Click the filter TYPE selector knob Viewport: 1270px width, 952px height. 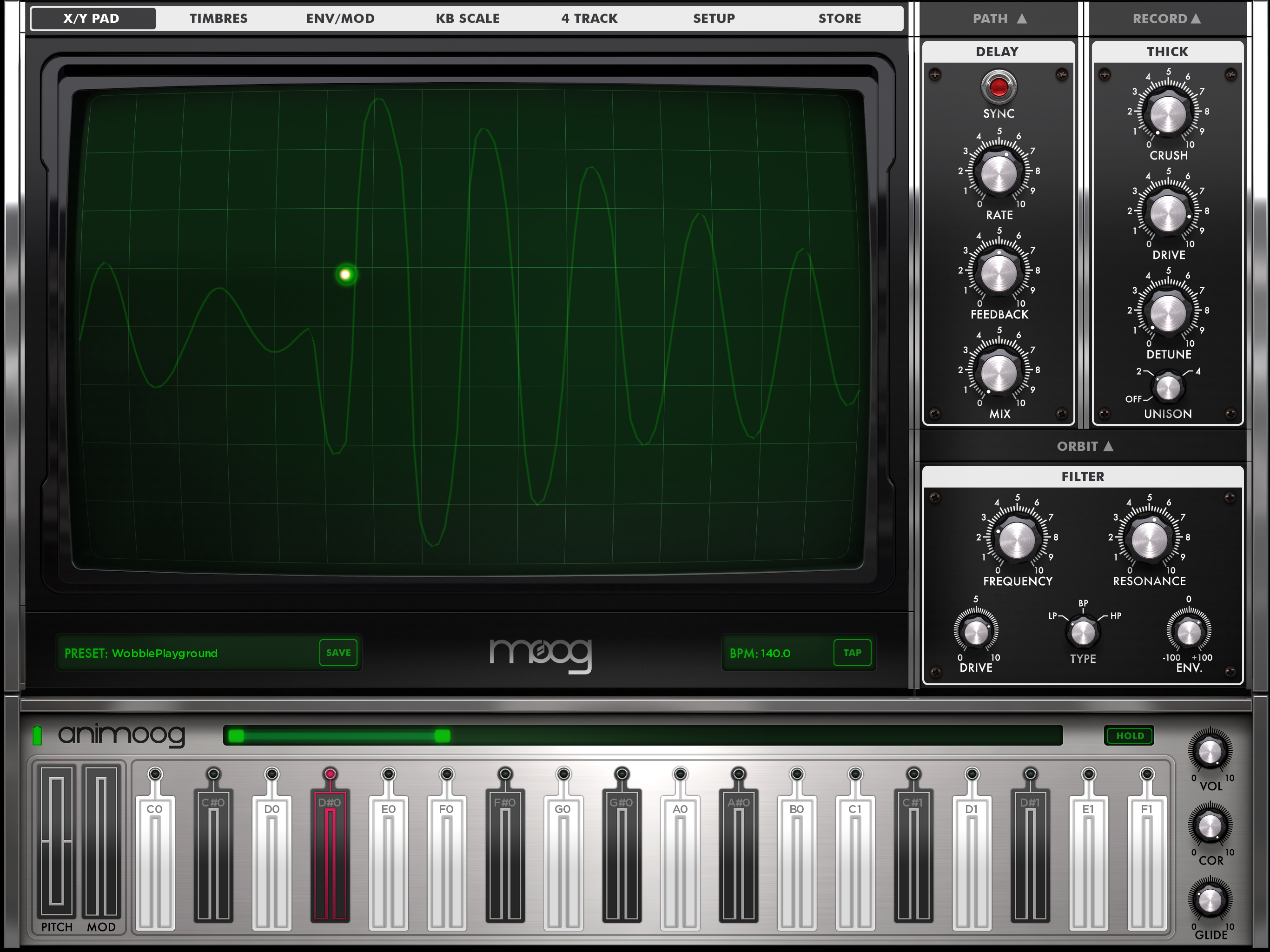click(x=1083, y=632)
